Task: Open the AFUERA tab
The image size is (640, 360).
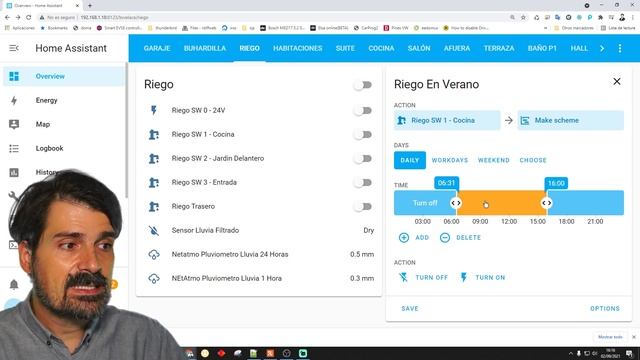Action: point(457,48)
